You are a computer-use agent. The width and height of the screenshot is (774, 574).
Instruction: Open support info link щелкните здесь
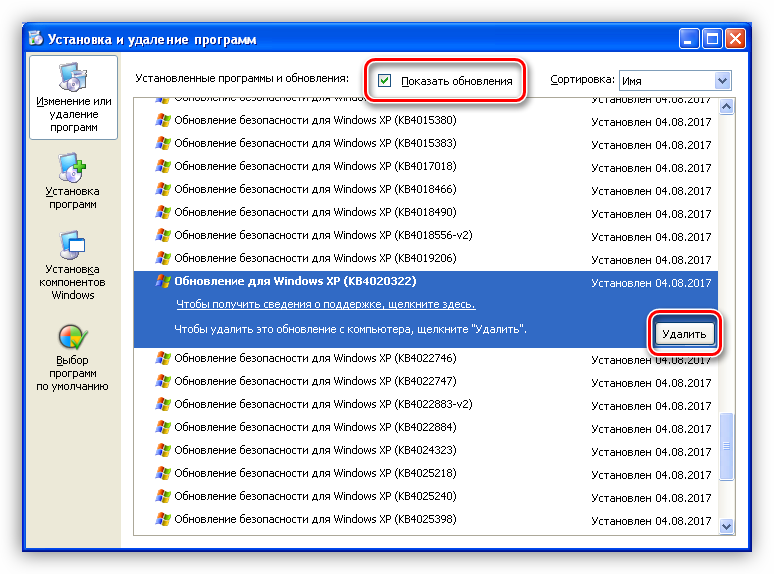(x=326, y=305)
